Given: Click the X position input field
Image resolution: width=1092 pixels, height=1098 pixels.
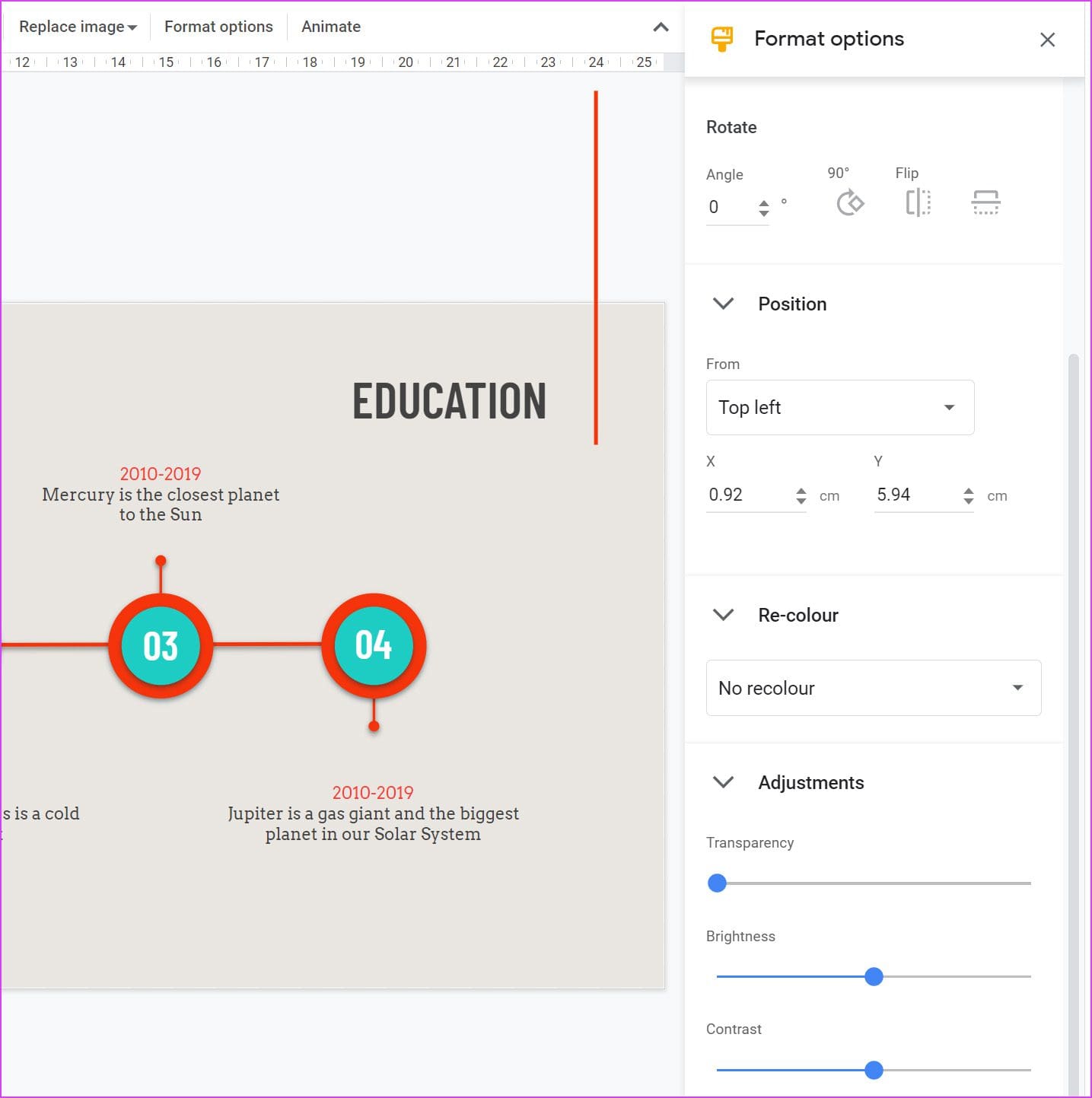Looking at the screenshot, I should [750, 495].
